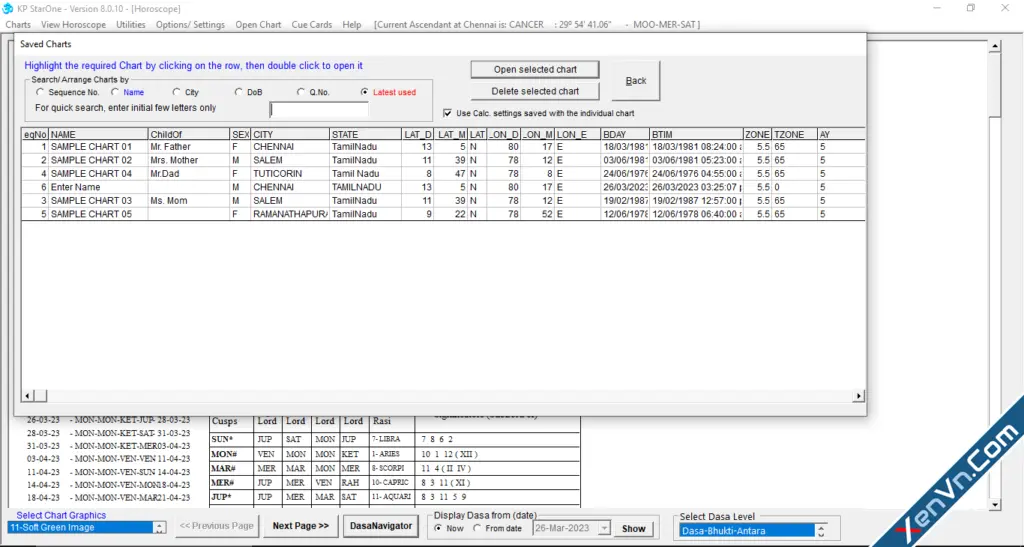Select the Latest used radio button
The width and height of the screenshot is (1024, 547).
point(364,92)
